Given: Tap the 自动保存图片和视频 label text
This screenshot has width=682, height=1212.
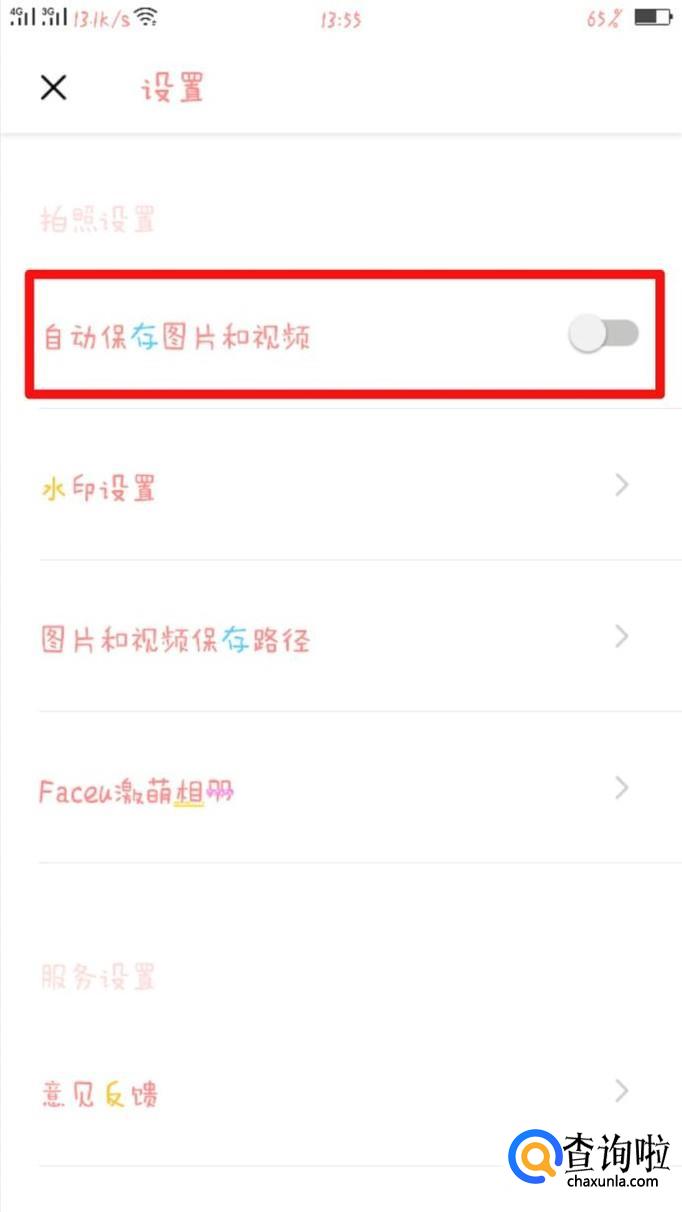Looking at the screenshot, I should tap(177, 335).
